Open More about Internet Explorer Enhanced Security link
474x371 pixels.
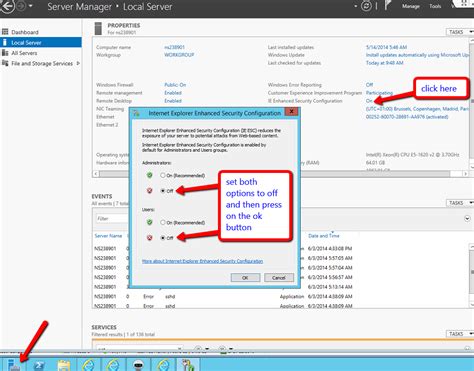tap(203, 261)
